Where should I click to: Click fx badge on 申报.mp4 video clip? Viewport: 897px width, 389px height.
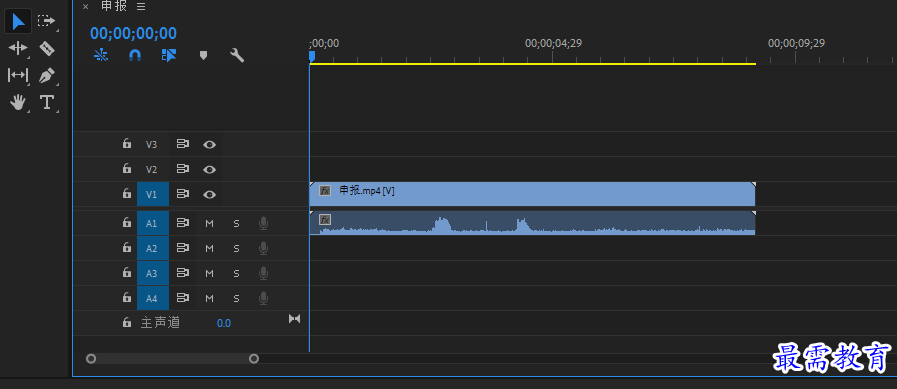pyautogui.click(x=325, y=190)
